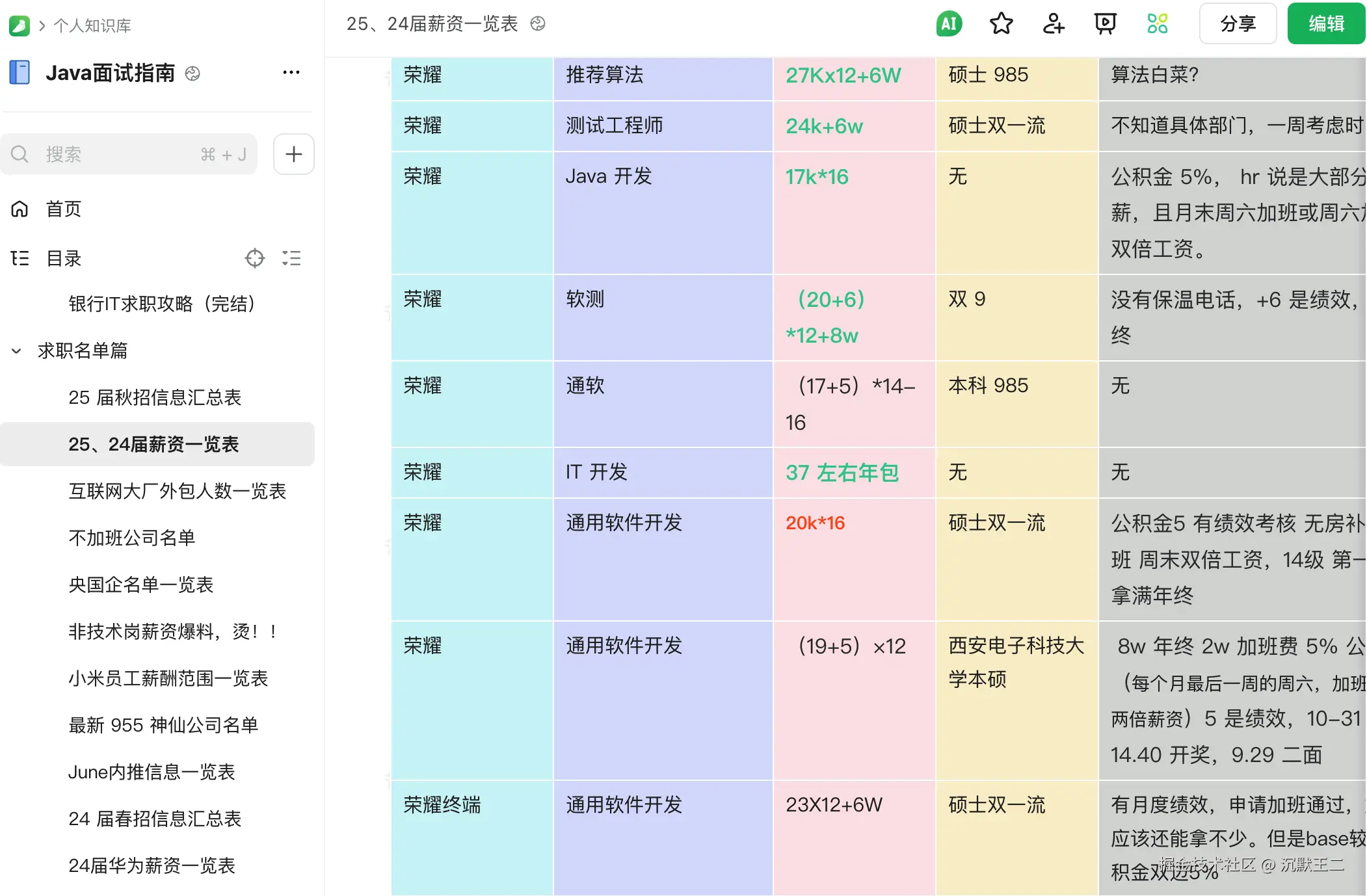Toggle the star to favorite this document
Image resolution: width=1367 pixels, height=896 pixels.
1001,23
